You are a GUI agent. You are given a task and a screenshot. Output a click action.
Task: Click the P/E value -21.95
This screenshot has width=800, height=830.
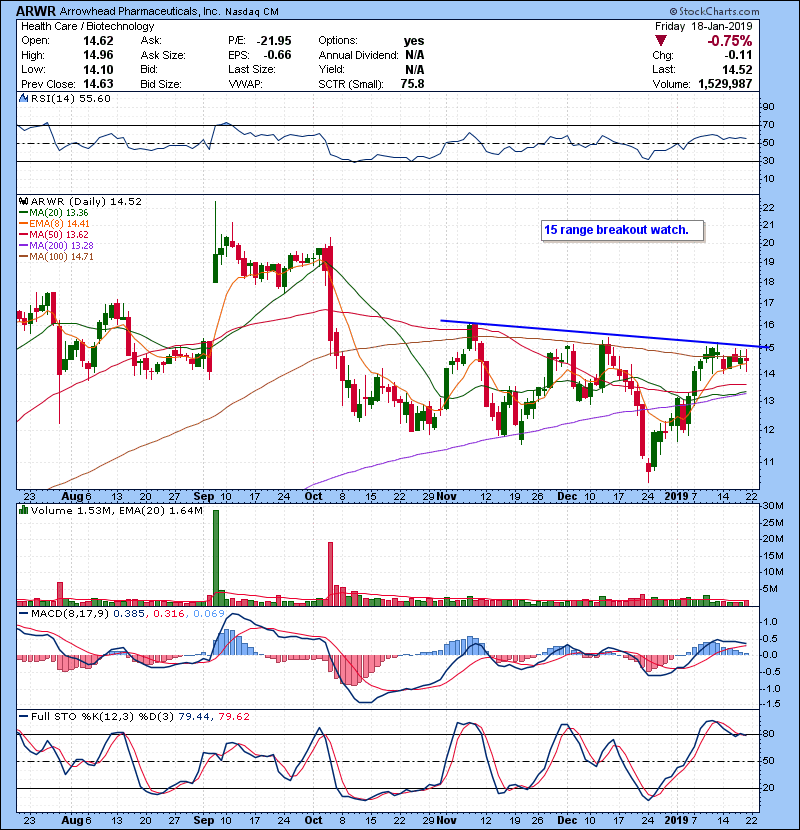coord(274,41)
